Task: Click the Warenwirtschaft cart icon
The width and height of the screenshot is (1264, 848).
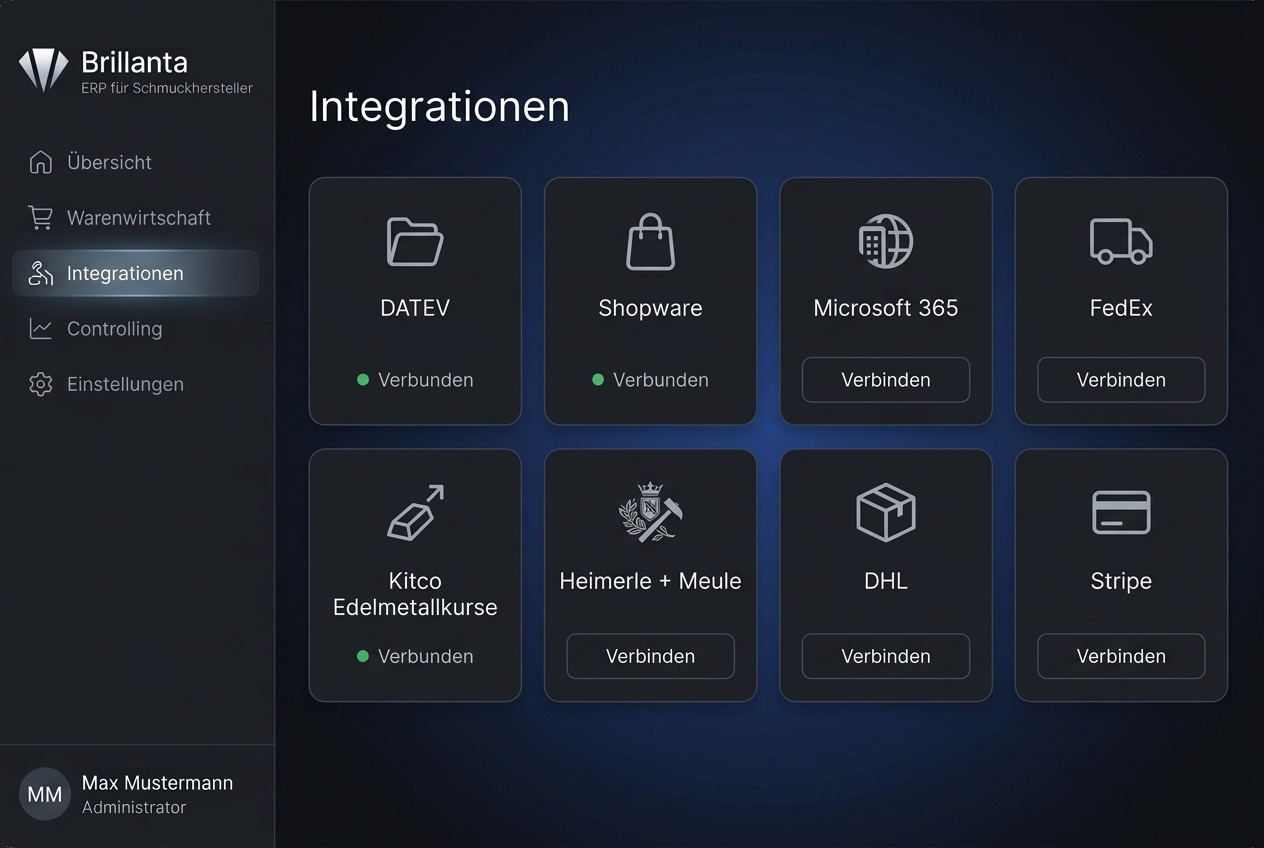Action: (x=41, y=217)
